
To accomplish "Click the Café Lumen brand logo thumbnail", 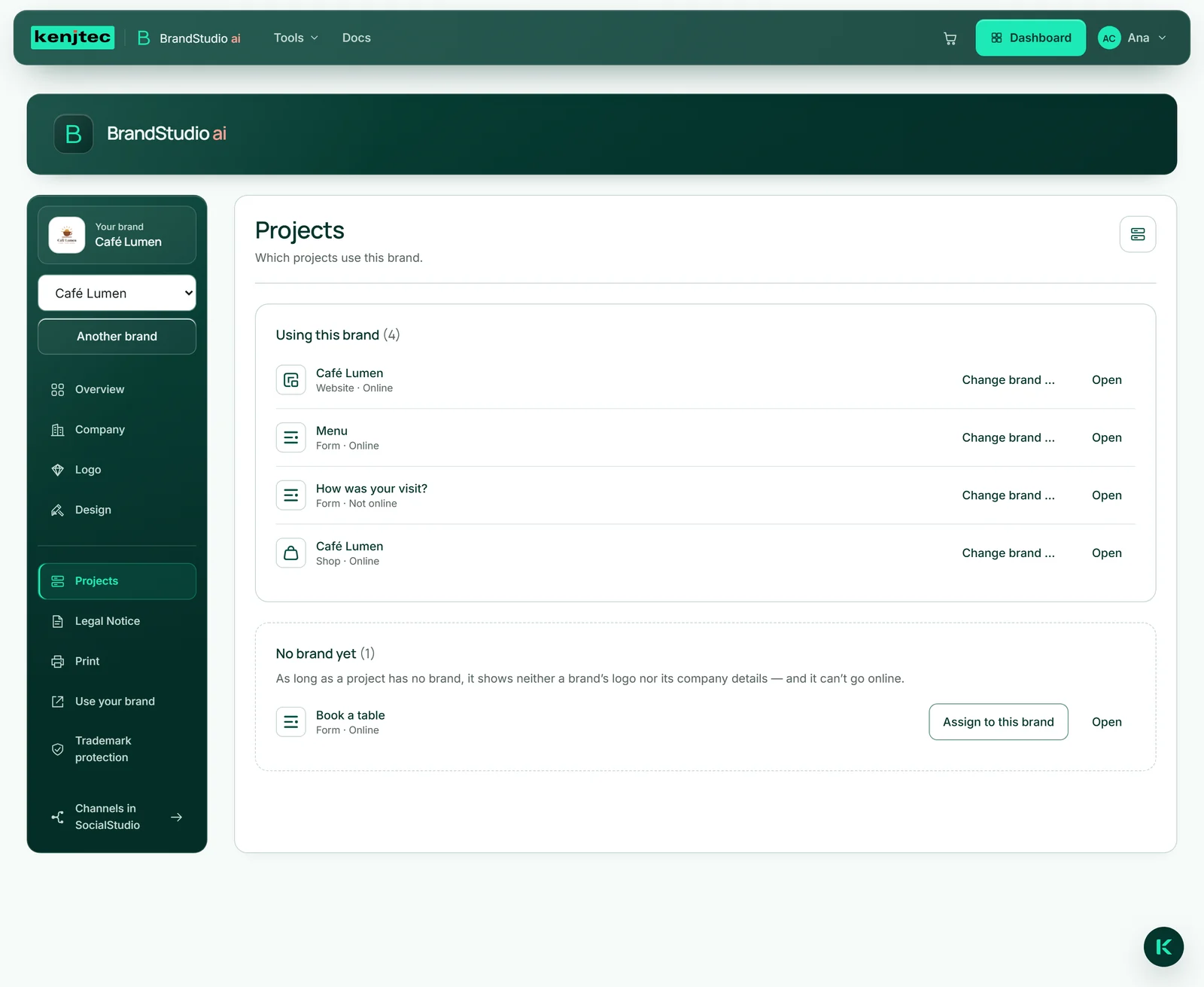I will [x=67, y=235].
